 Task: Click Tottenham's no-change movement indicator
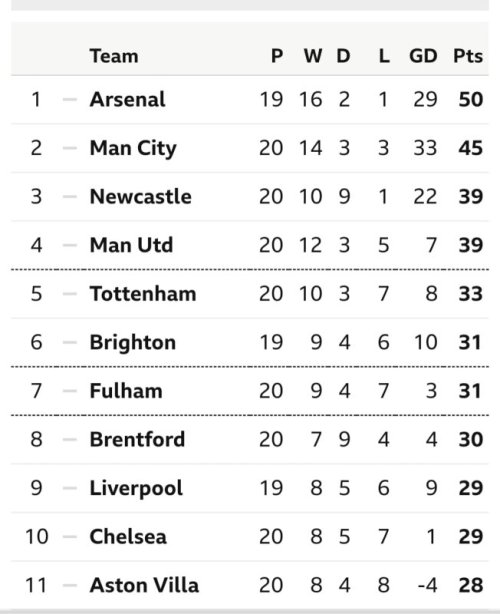(x=70, y=294)
